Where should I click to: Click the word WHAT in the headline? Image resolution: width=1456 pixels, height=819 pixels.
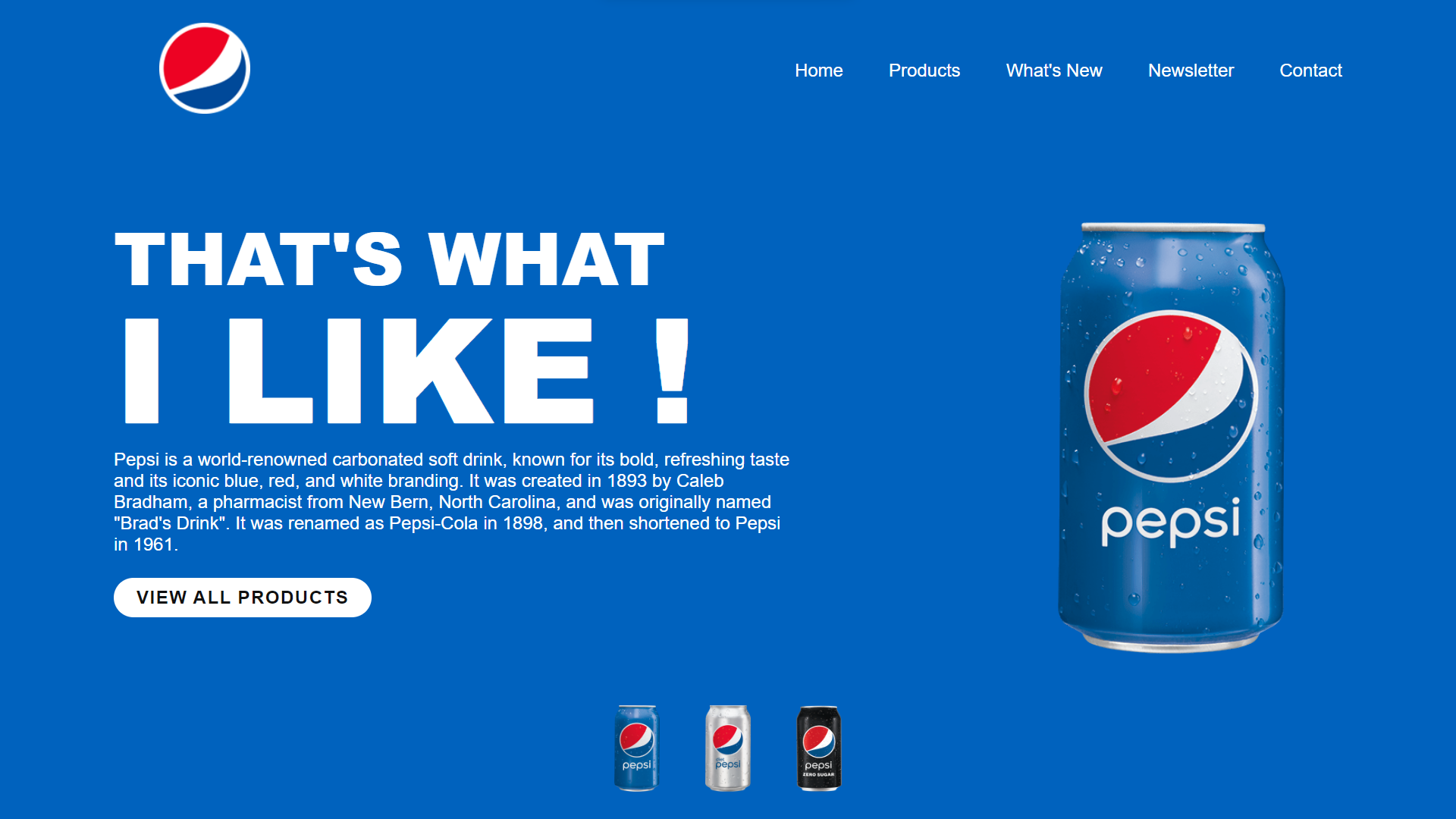coord(547,259)
